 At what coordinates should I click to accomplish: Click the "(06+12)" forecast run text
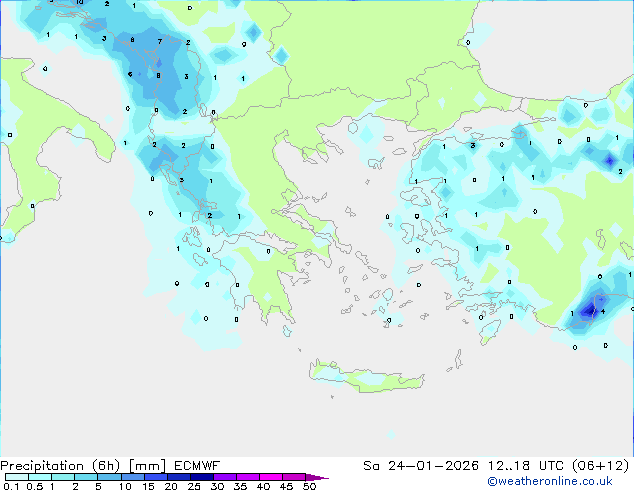(601, 466)
